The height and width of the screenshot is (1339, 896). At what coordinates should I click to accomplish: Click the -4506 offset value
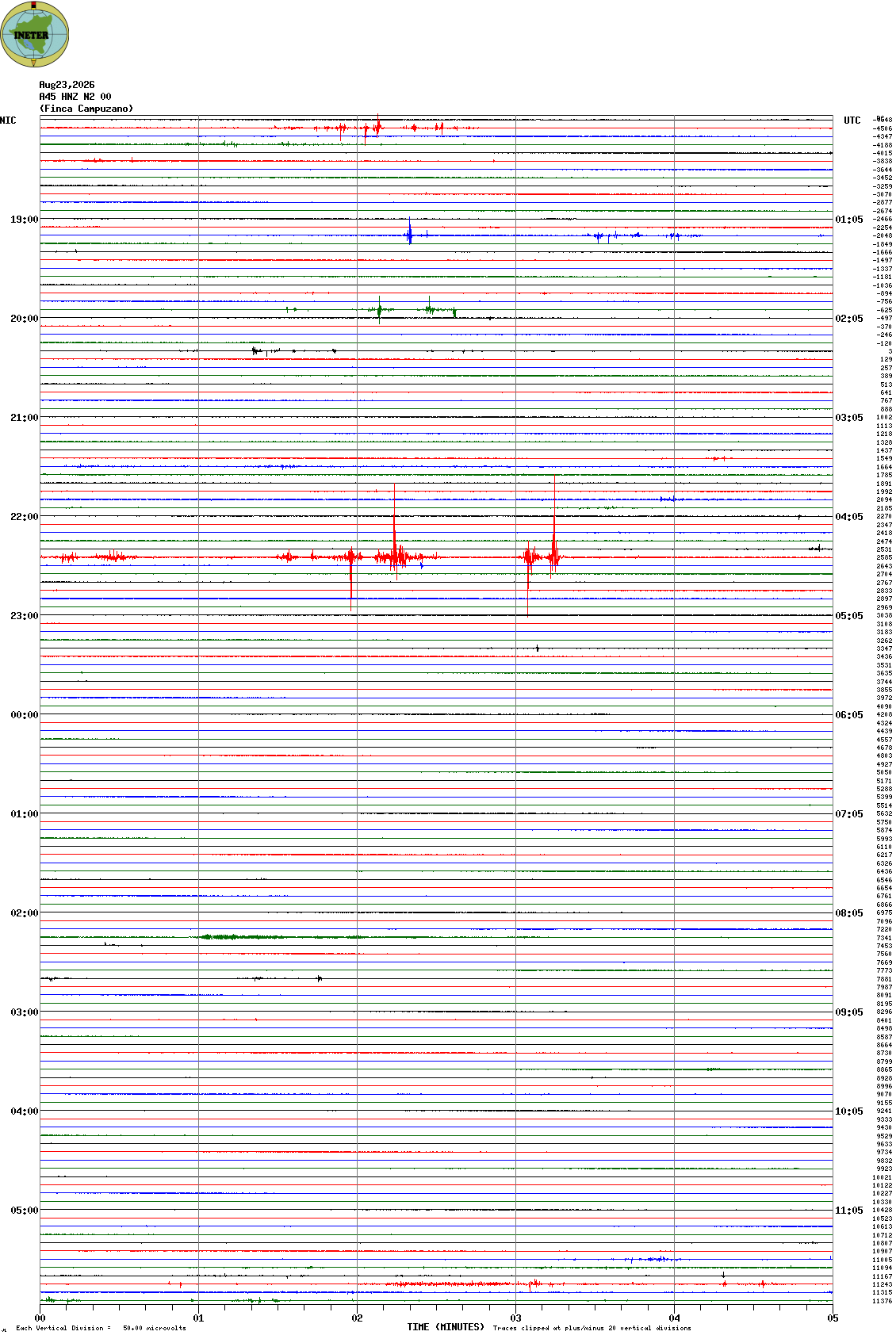[883, 128]
